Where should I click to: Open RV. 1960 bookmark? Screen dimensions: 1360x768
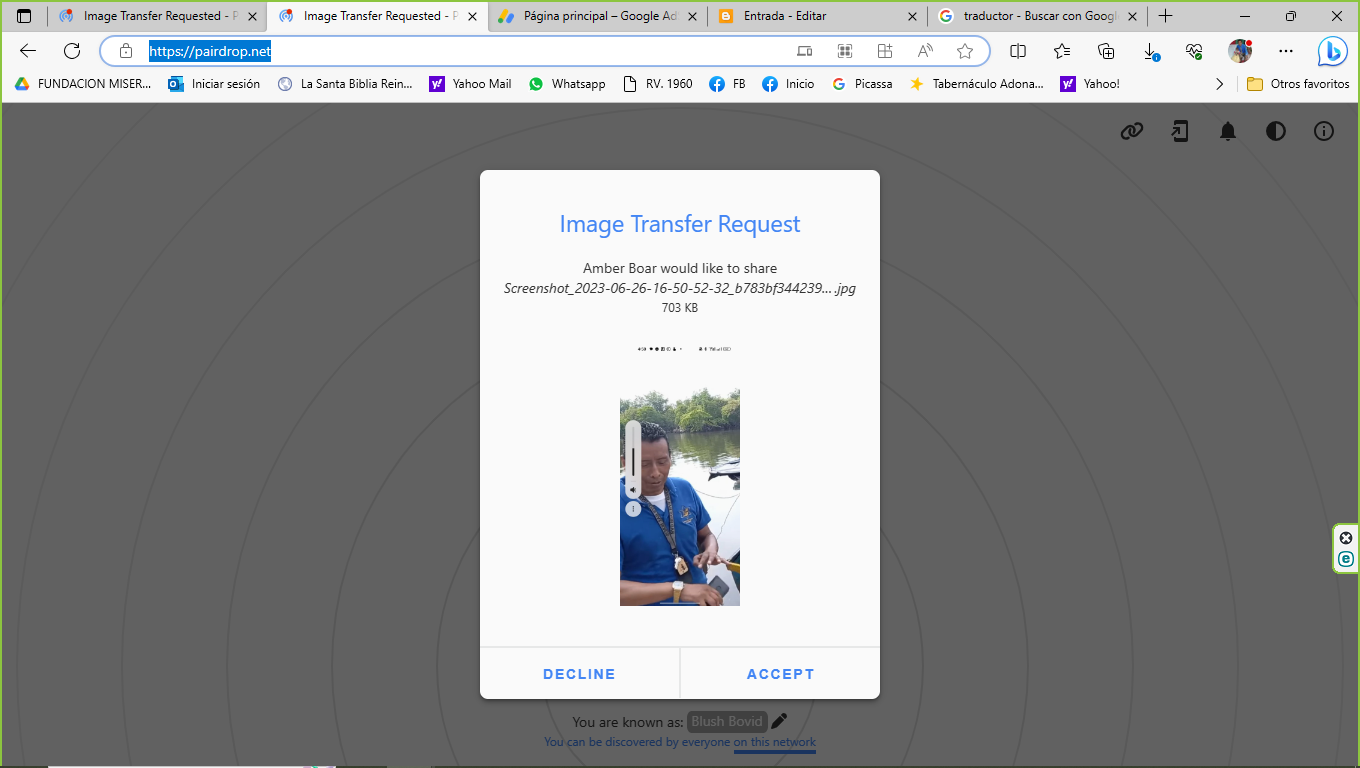pos(657,84)
